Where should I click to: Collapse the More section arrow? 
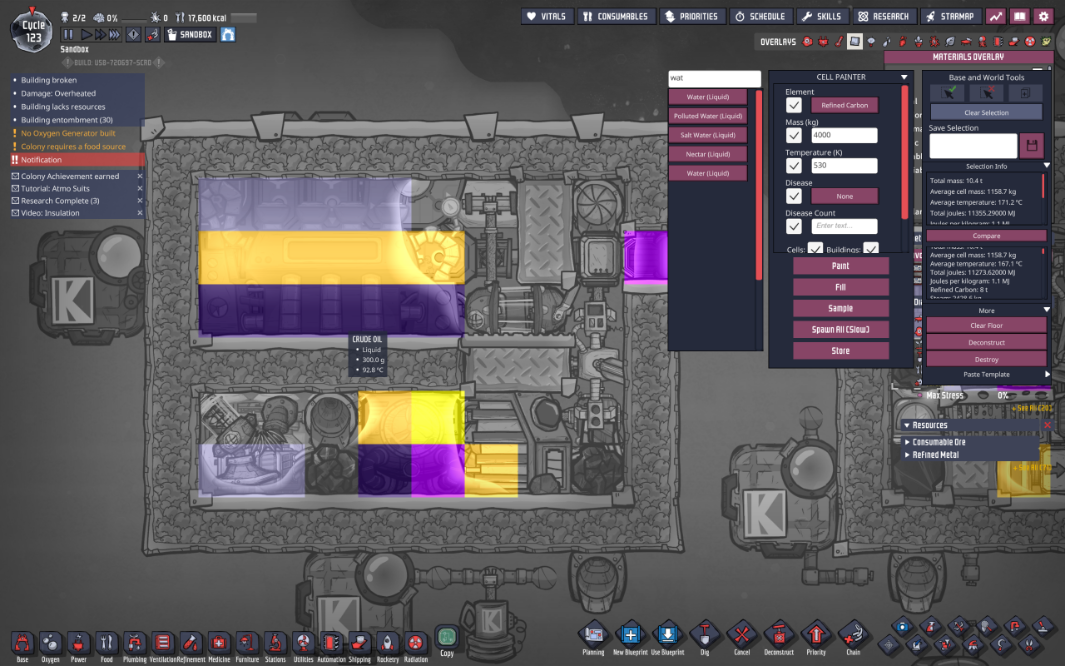click(1047, 310)
